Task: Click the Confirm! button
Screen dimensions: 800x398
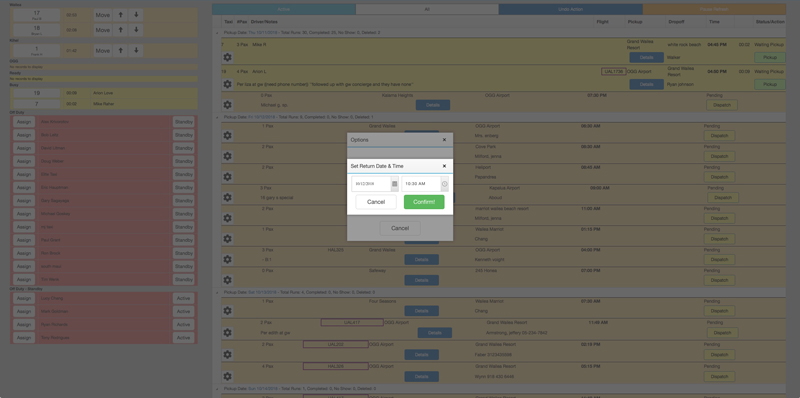Action: pyautogui.click(x=424, y=202)
